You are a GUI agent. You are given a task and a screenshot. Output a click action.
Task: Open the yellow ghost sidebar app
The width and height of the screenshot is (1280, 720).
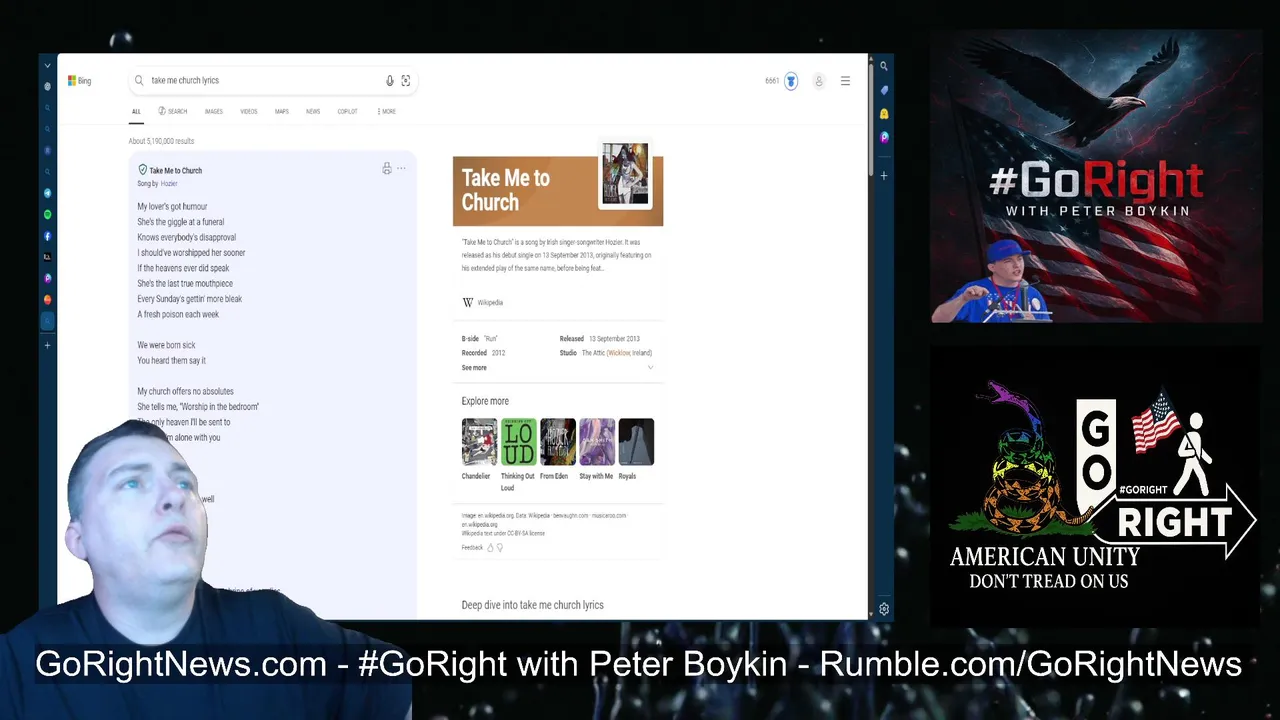click(884, 114)
